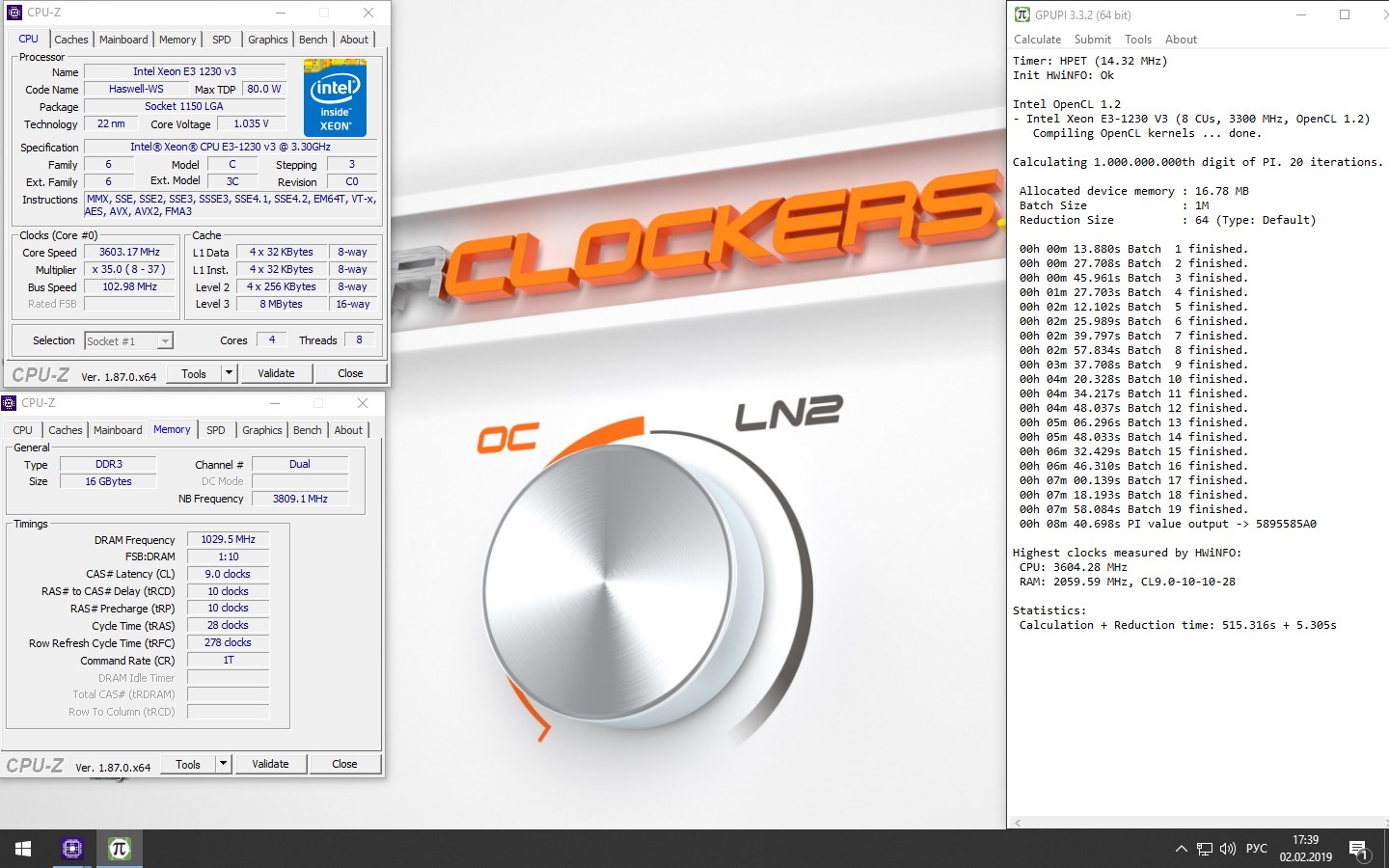1389x868 pixels.
Task: Open Memory tab in top CPU-Z window
Action: (x=177, y=40)
